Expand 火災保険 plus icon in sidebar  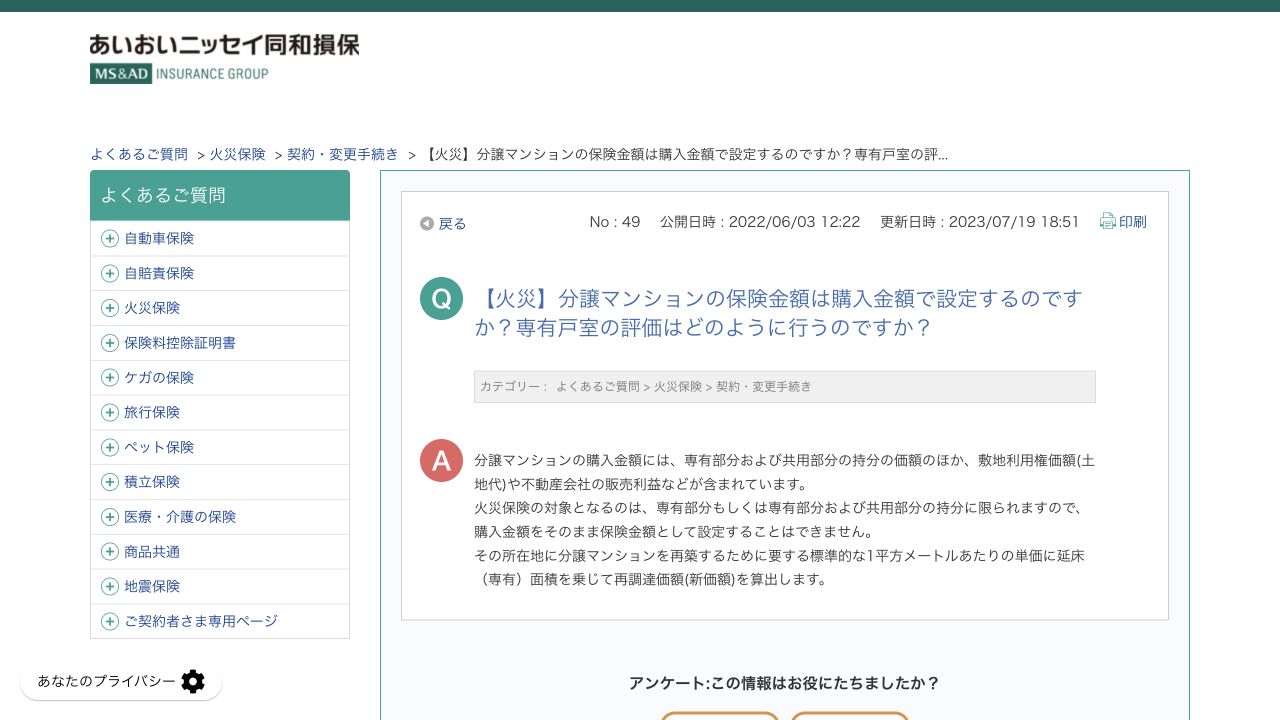click(x=110, y=308)
